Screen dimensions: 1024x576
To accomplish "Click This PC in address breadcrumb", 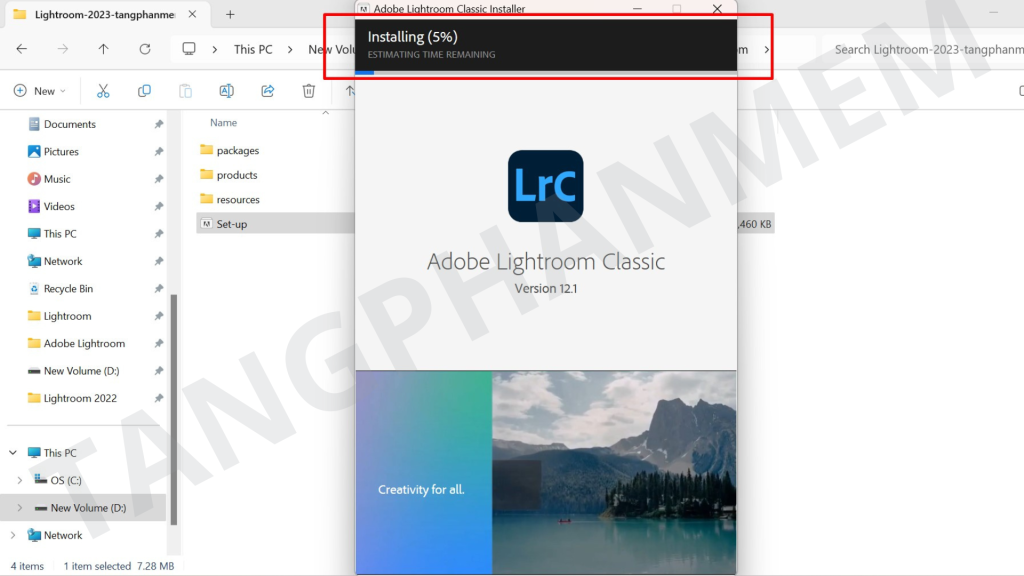I will (252, 49).
